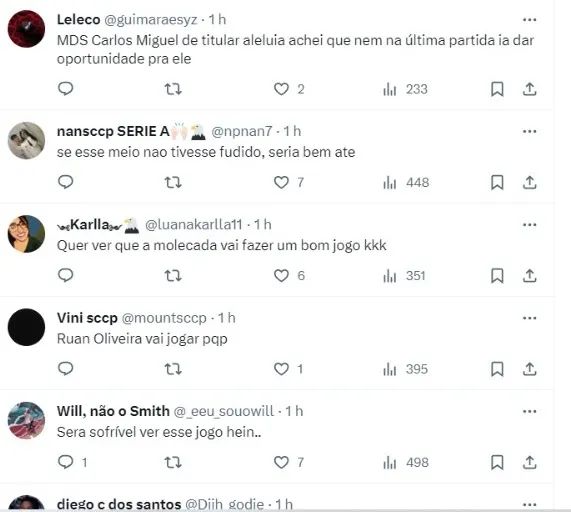The image size is (571, 512).
Task: Open the reply thread on Will's tweet
Action: (72, 462)
